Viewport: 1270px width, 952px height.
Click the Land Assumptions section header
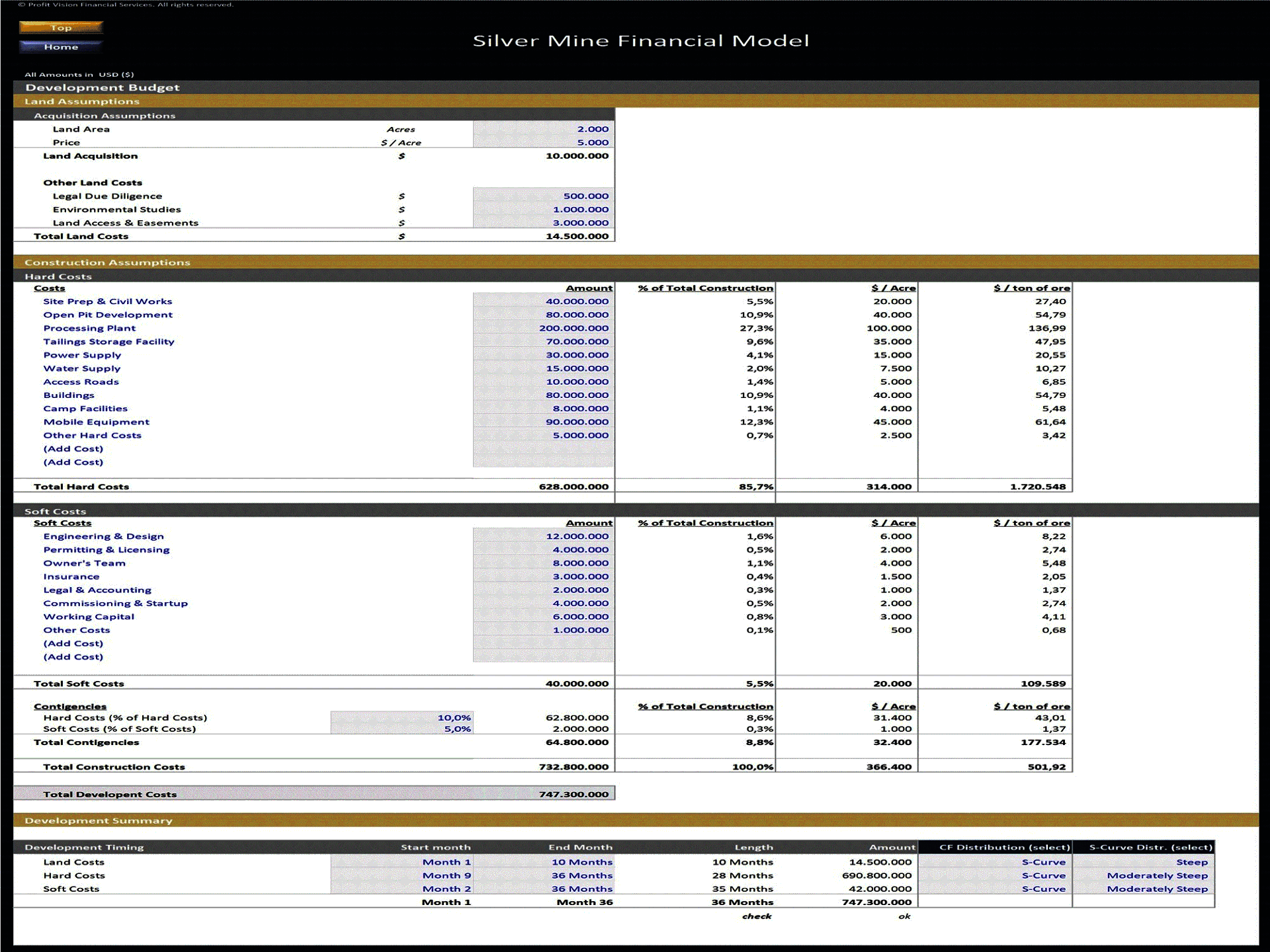tap(81, 101)
